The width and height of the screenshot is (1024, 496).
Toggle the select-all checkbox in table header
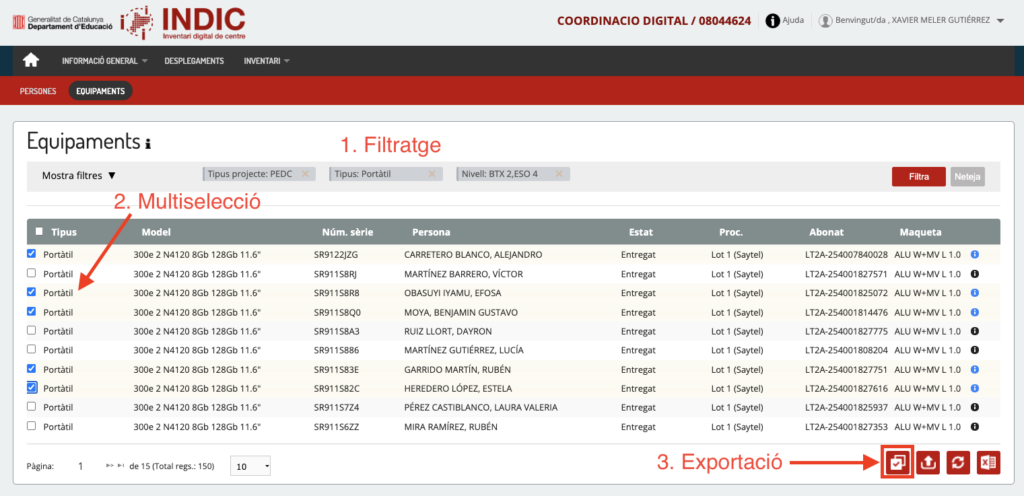[x=39, y=231]
